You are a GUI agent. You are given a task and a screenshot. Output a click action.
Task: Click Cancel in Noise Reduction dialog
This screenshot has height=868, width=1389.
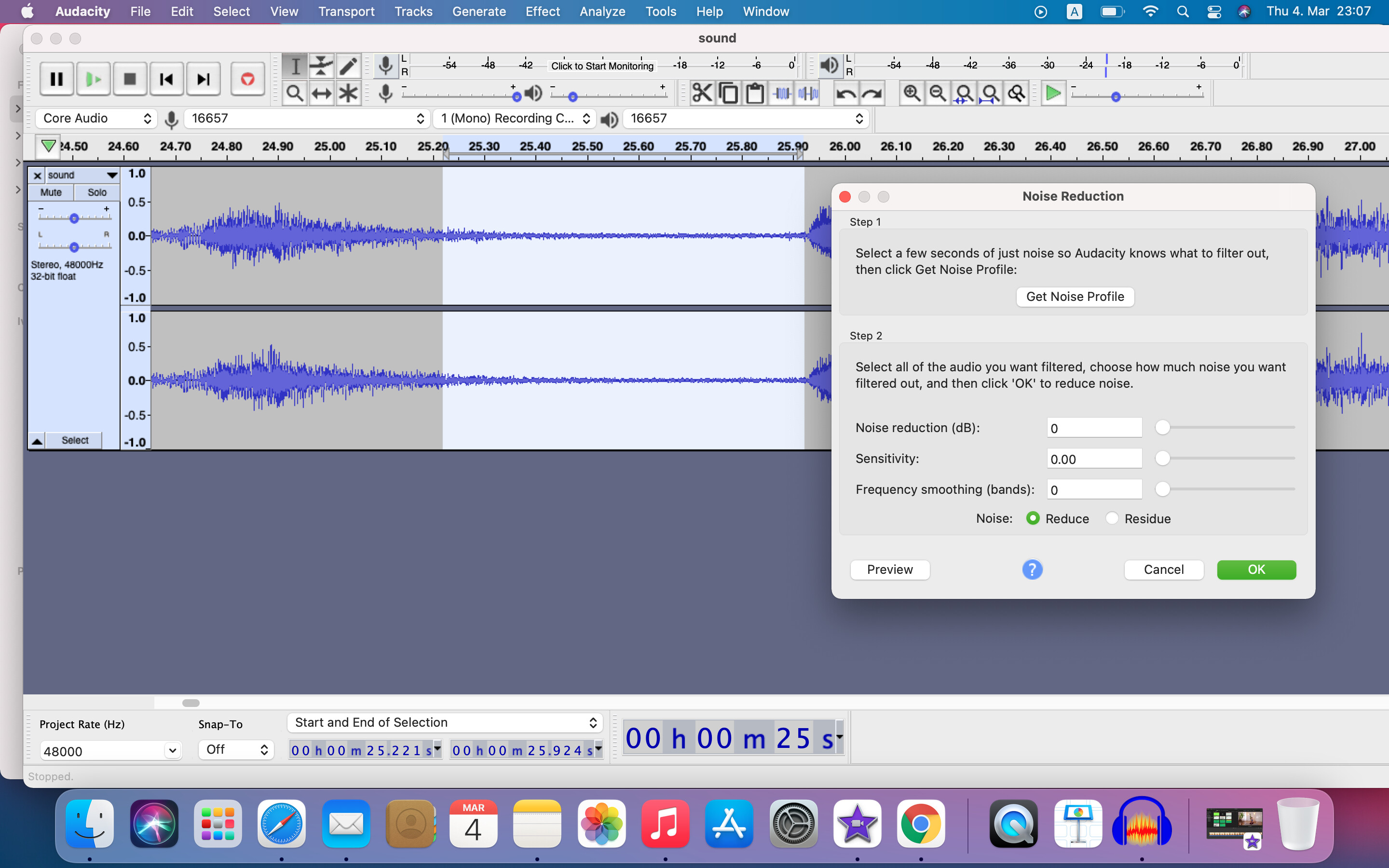point(1163,570)
